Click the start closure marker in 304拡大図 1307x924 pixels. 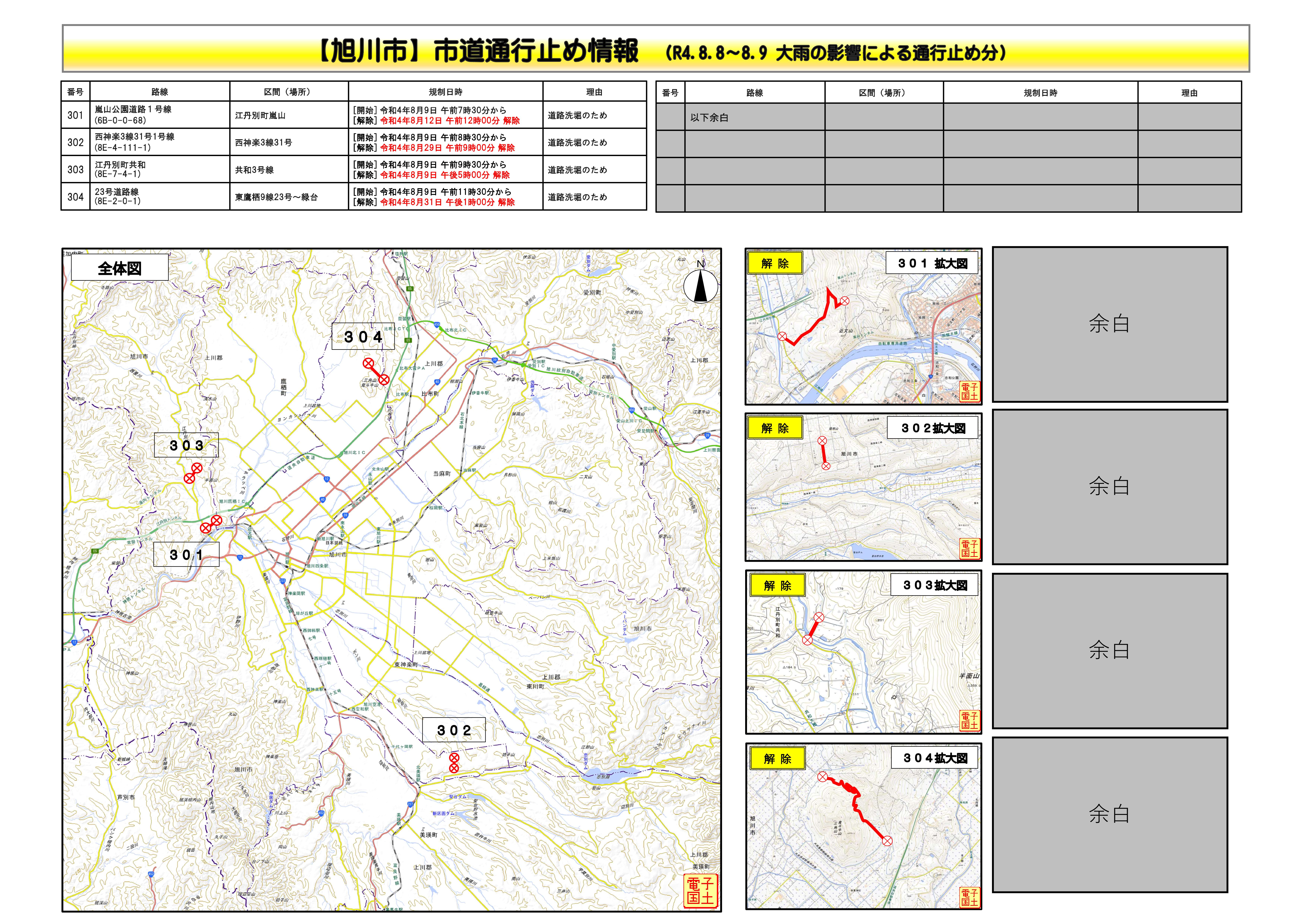(x=823, y=776)
